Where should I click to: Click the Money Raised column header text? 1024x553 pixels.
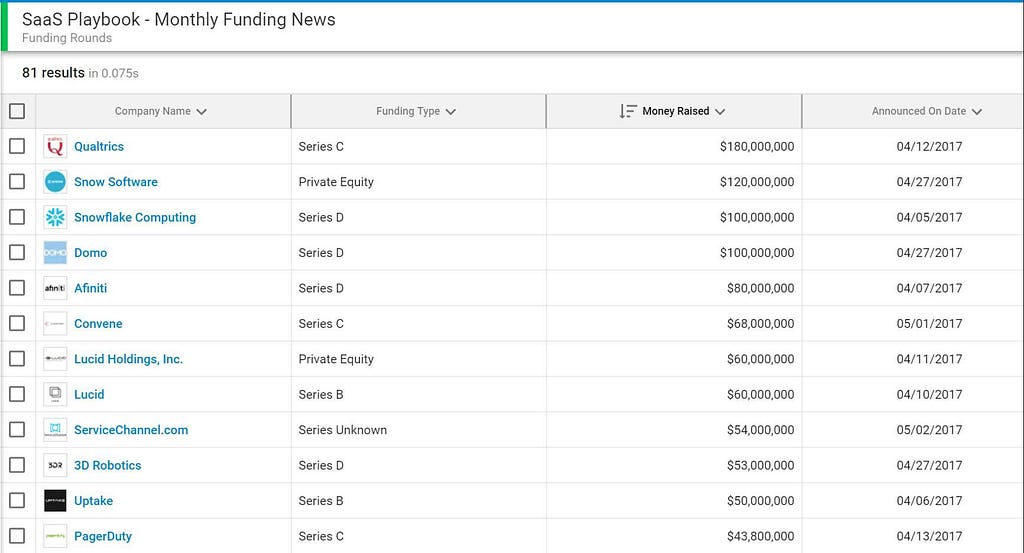pos(675,111)
